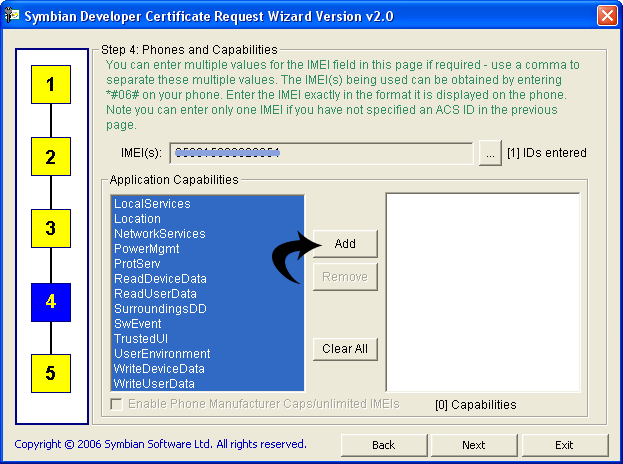Click the wizard step 1 box
The width and height of the screenshot is (623, 464).
[51, 85]
